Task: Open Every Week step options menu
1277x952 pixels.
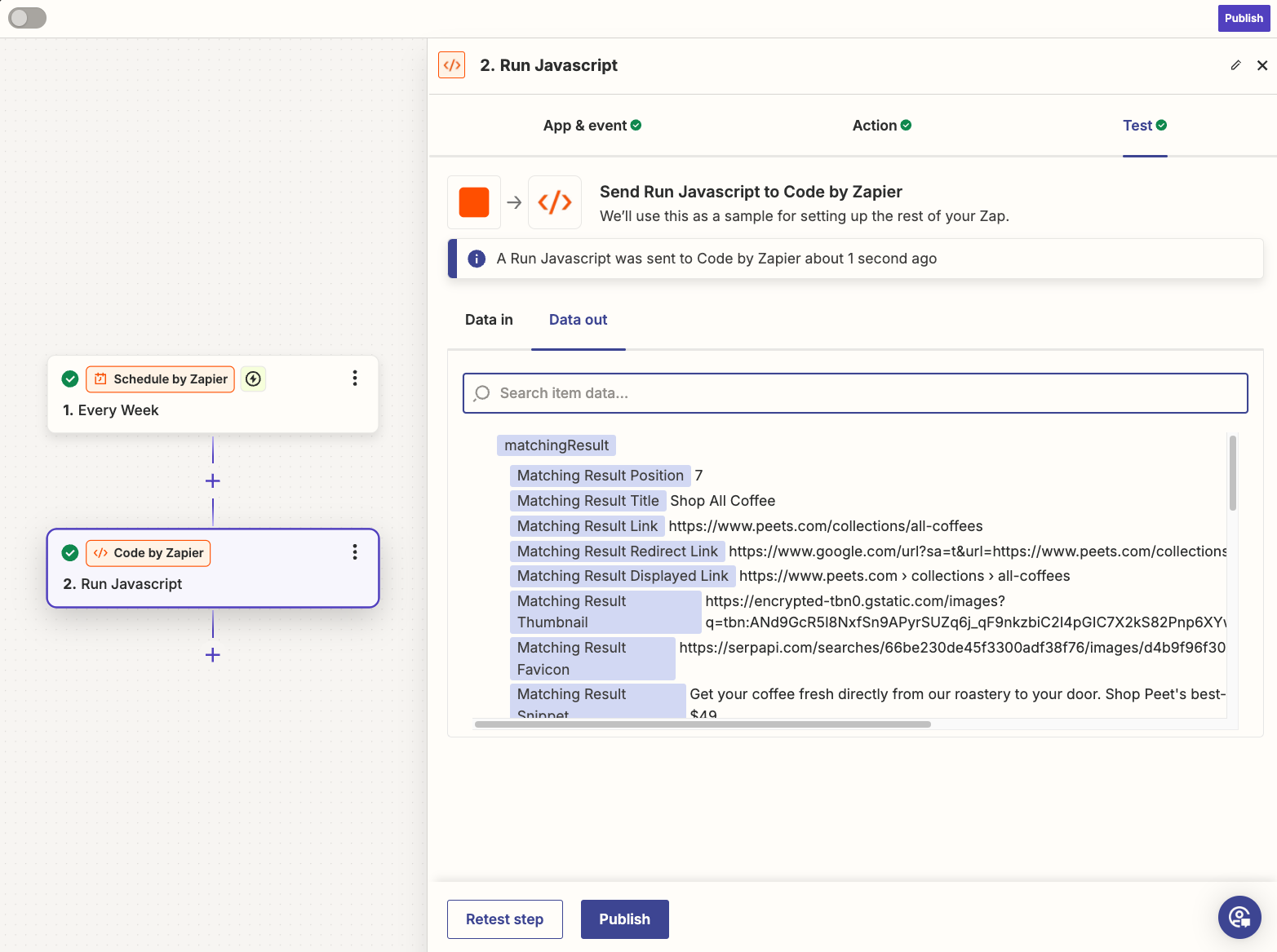Action: 355,378
